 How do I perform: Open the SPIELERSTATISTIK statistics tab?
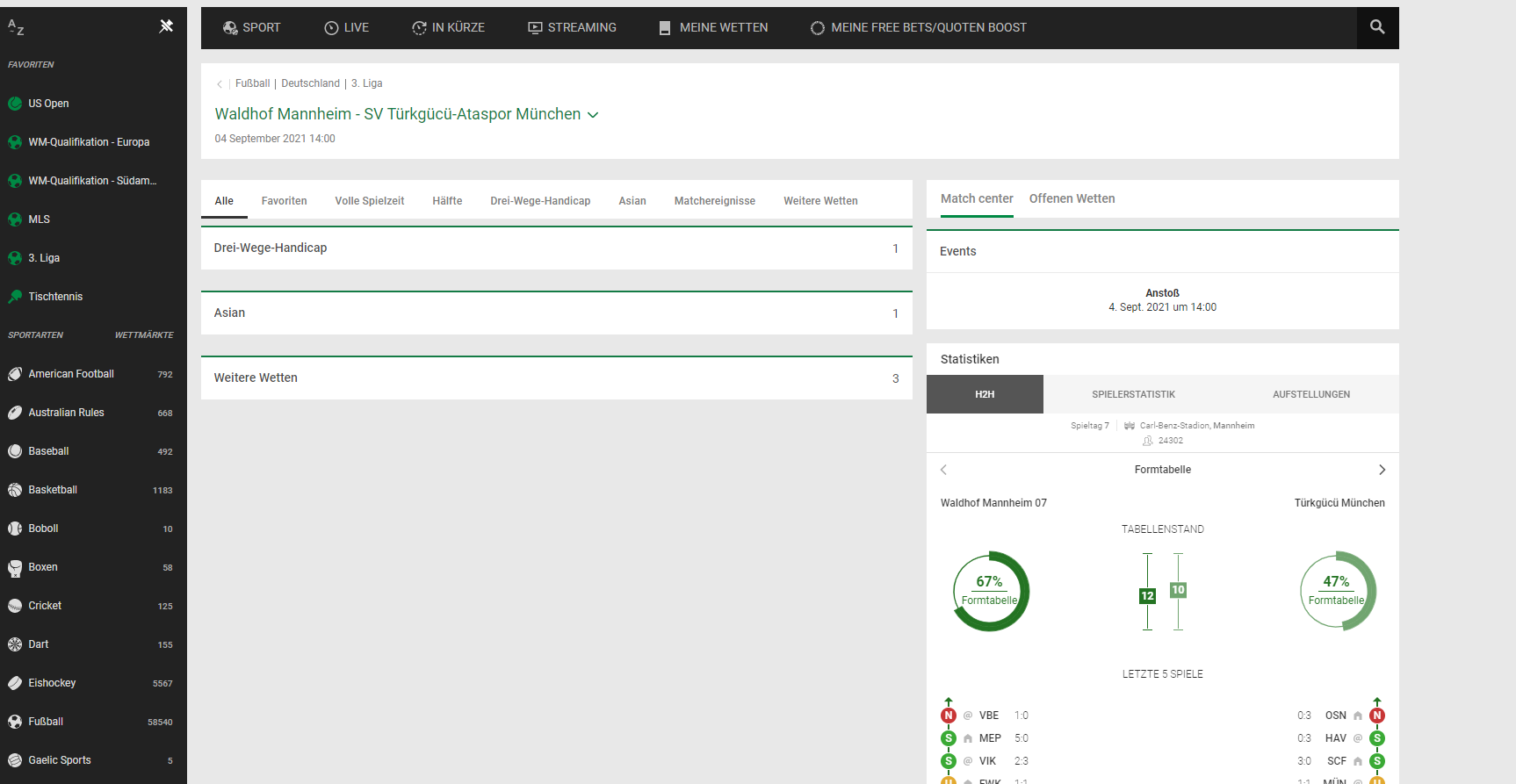1133,394
